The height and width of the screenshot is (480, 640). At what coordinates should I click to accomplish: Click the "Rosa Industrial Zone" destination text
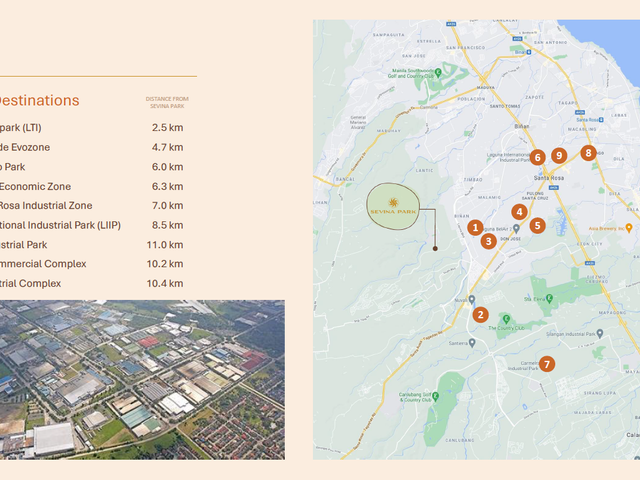tap(46, 206)
